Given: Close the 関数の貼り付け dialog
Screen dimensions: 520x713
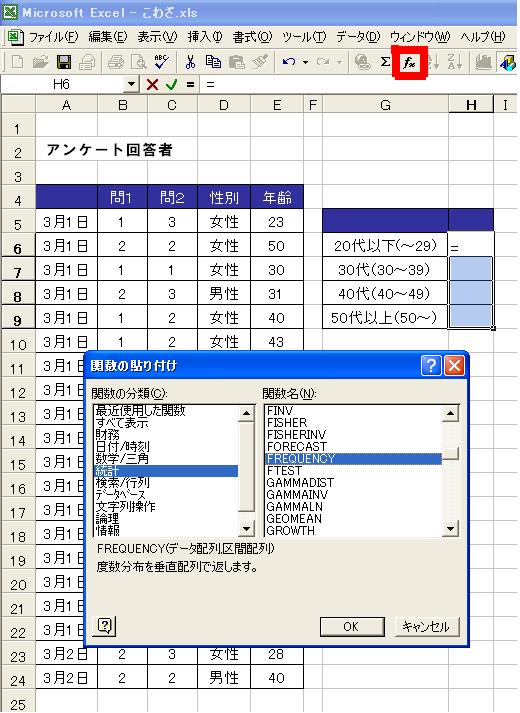Looking at the screenshot, I should 454,365.
